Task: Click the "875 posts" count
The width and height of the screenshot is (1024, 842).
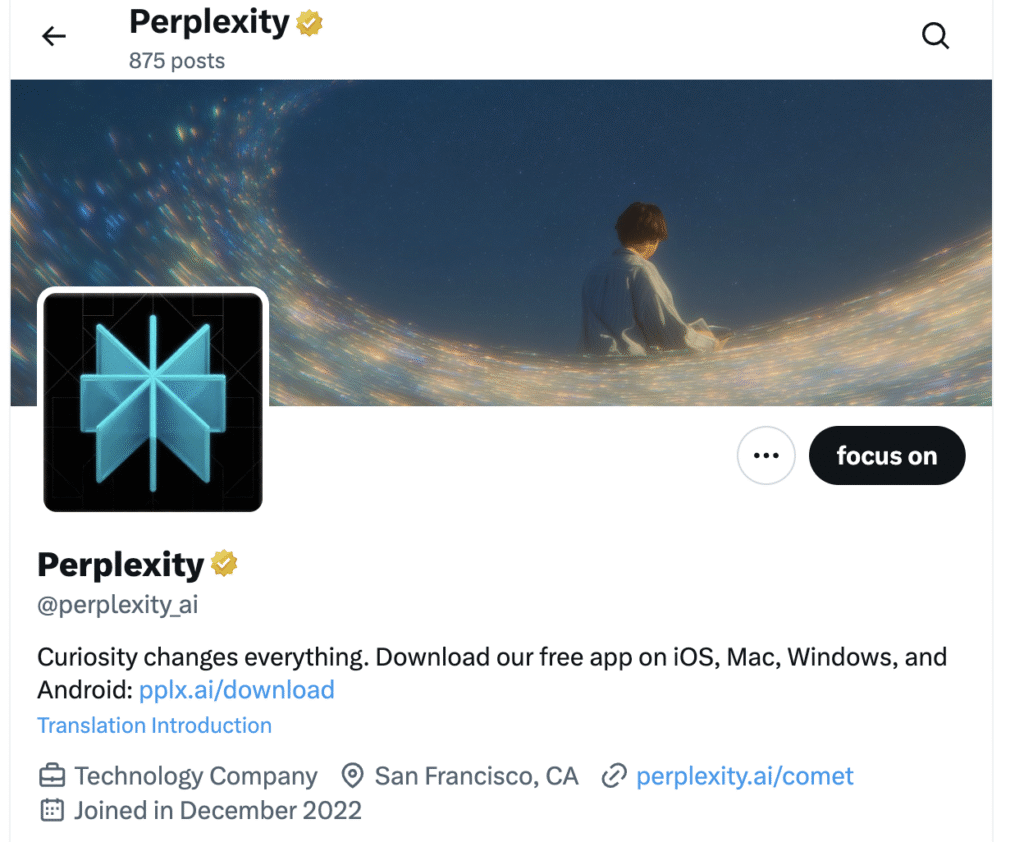Action: tap(177, 61)
